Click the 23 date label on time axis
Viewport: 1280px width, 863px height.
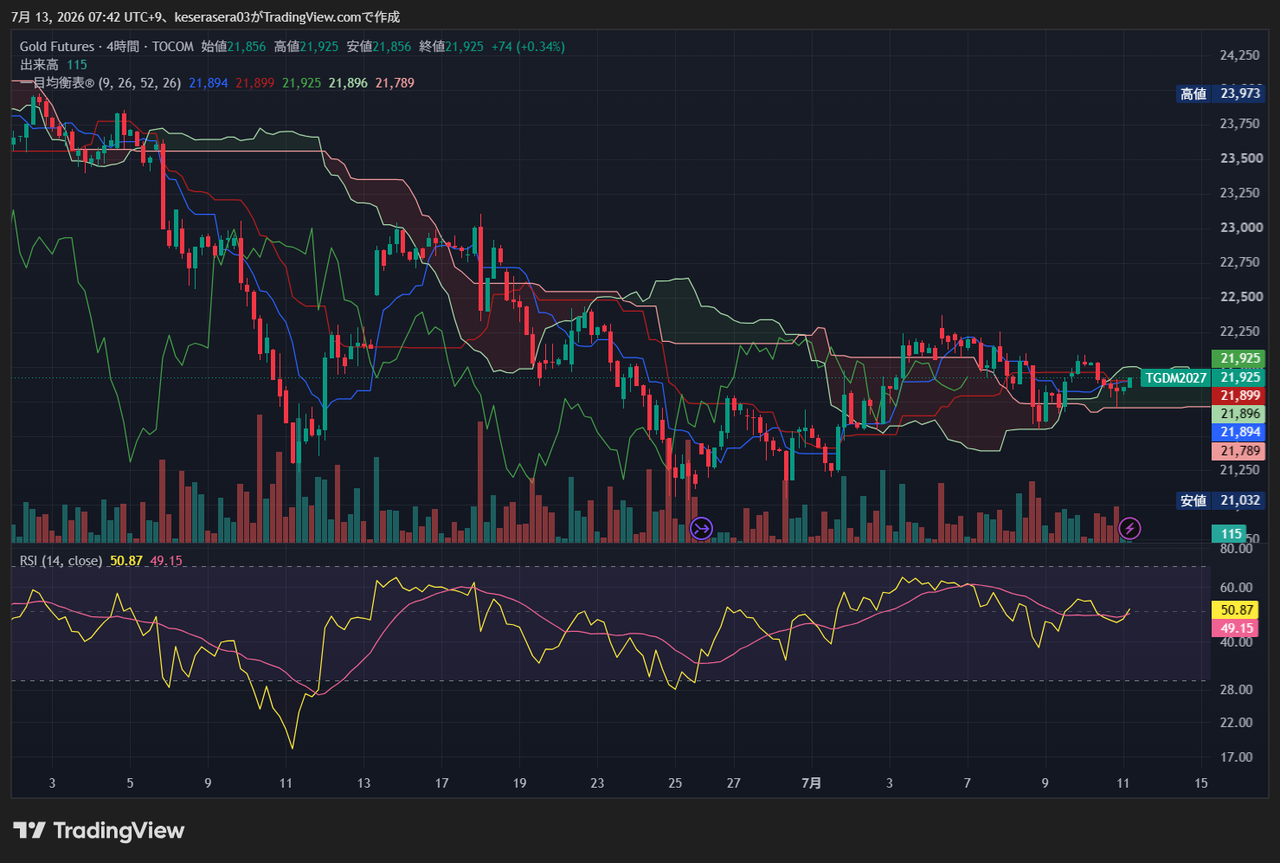click(597, 784)
